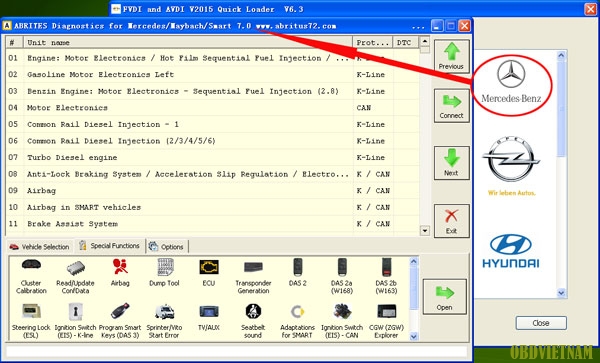Viewport: 600px width, 363px height.
Task: Select the CGW (ZGW) Explorer icon
Action: pos(386,321)
